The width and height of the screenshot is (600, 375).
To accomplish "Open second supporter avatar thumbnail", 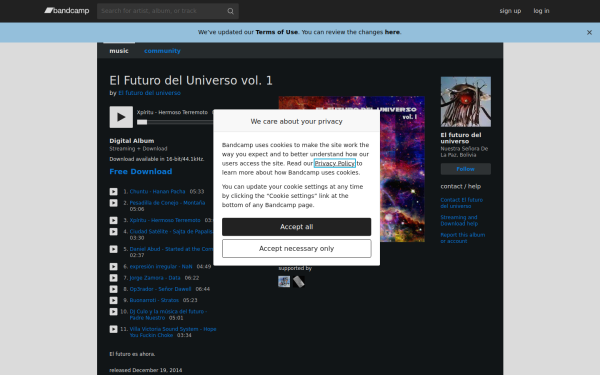I will (x=298, y=282).
